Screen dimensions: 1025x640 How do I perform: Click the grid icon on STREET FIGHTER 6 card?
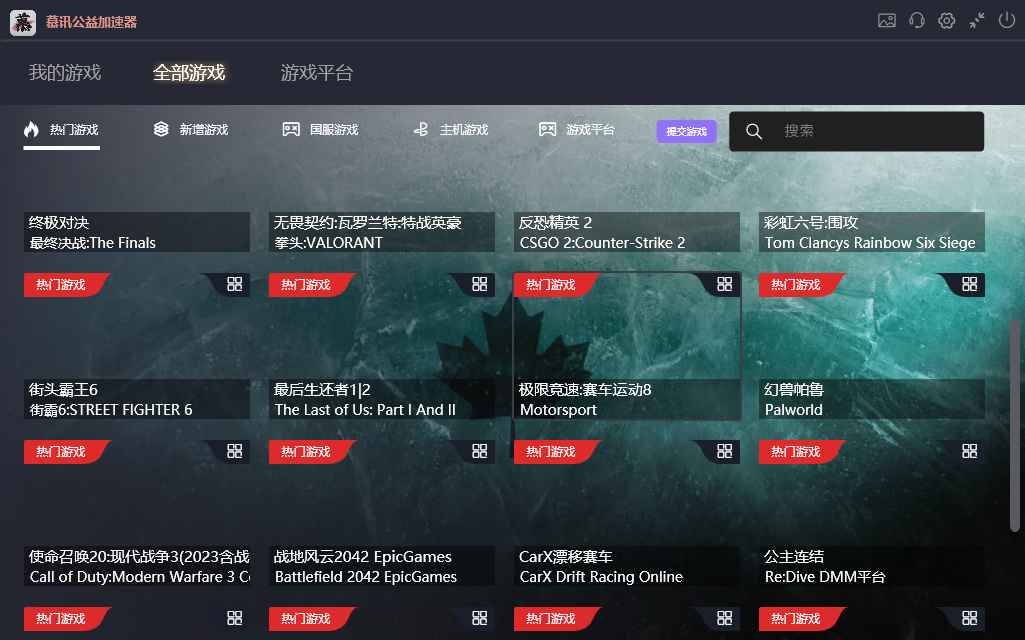pyautogui.click(x=234, y=451)
